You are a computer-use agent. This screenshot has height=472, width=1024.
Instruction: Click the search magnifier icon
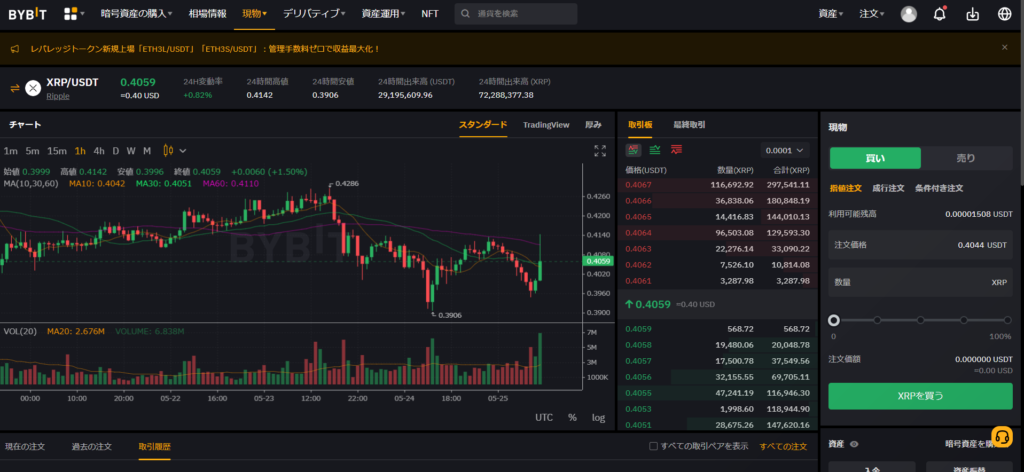pos(465,14)
